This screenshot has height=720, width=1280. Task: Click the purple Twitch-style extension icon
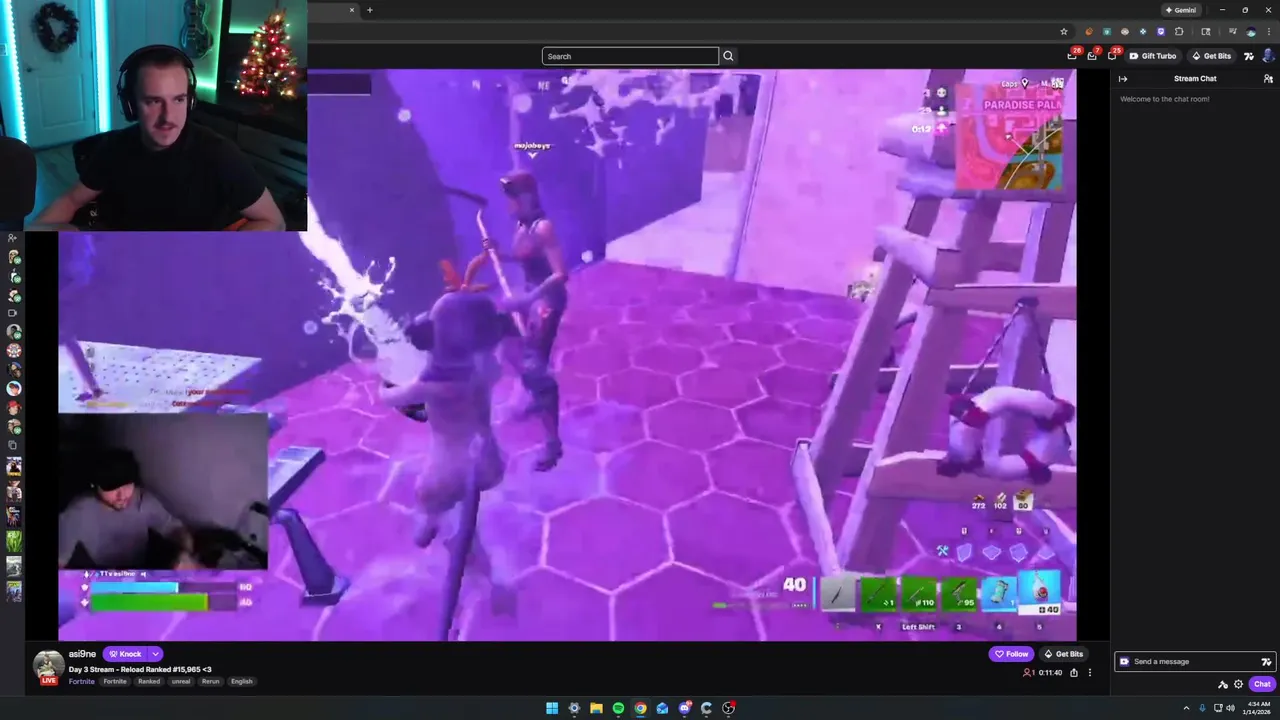point(1161,31)
